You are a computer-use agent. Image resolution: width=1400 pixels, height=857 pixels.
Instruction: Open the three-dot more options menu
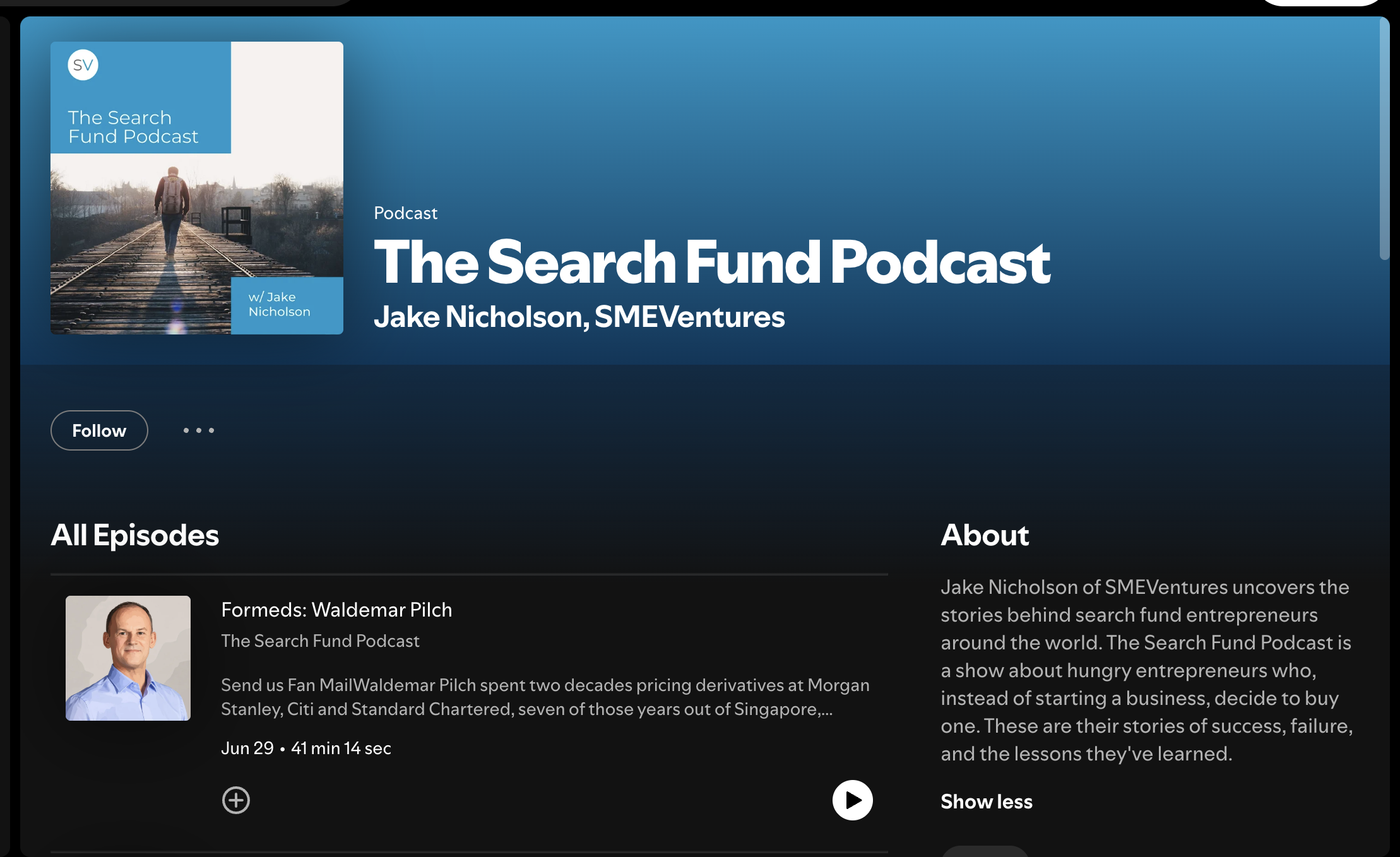[199, 430]
